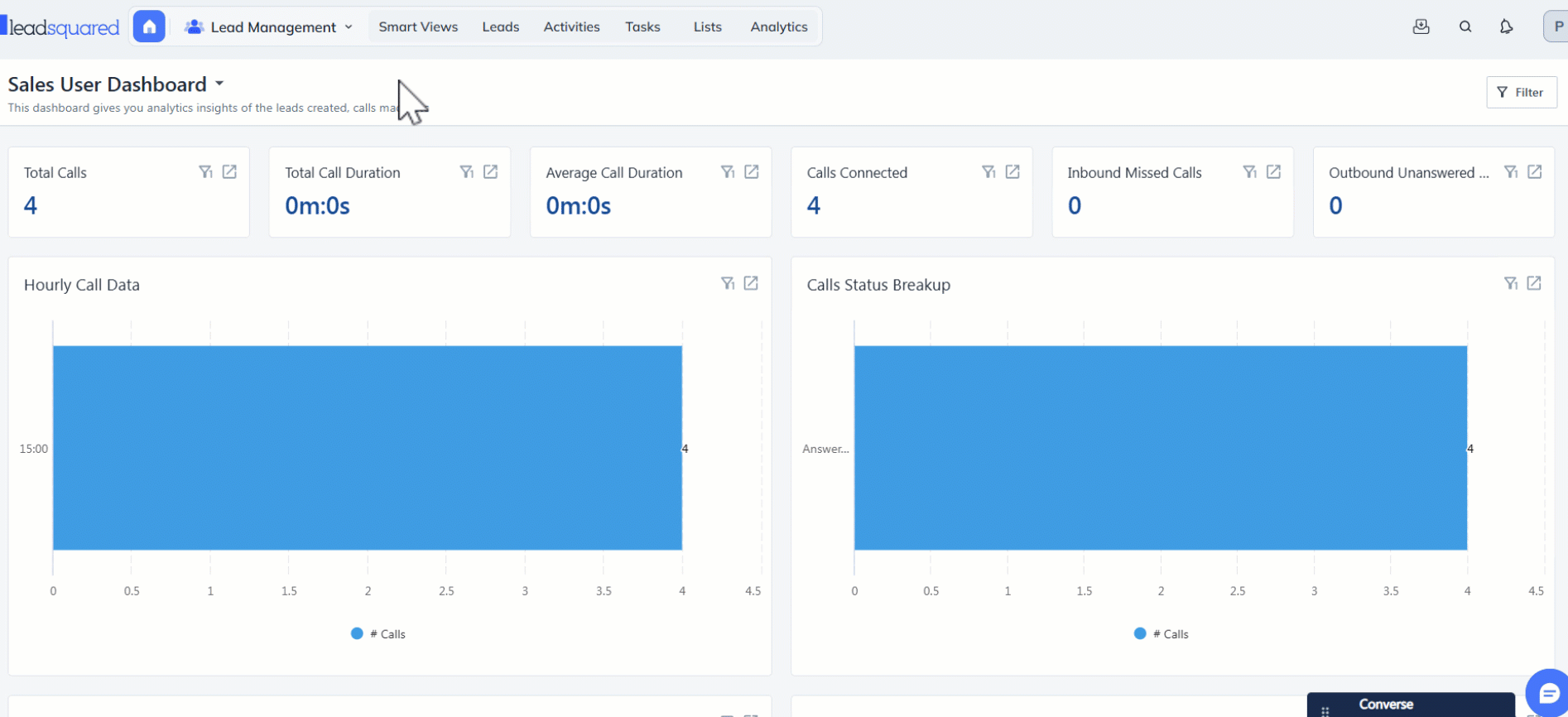Open the Analytics menu item
Viewport: 1568px width, 717px height.
tap(778, 26)
